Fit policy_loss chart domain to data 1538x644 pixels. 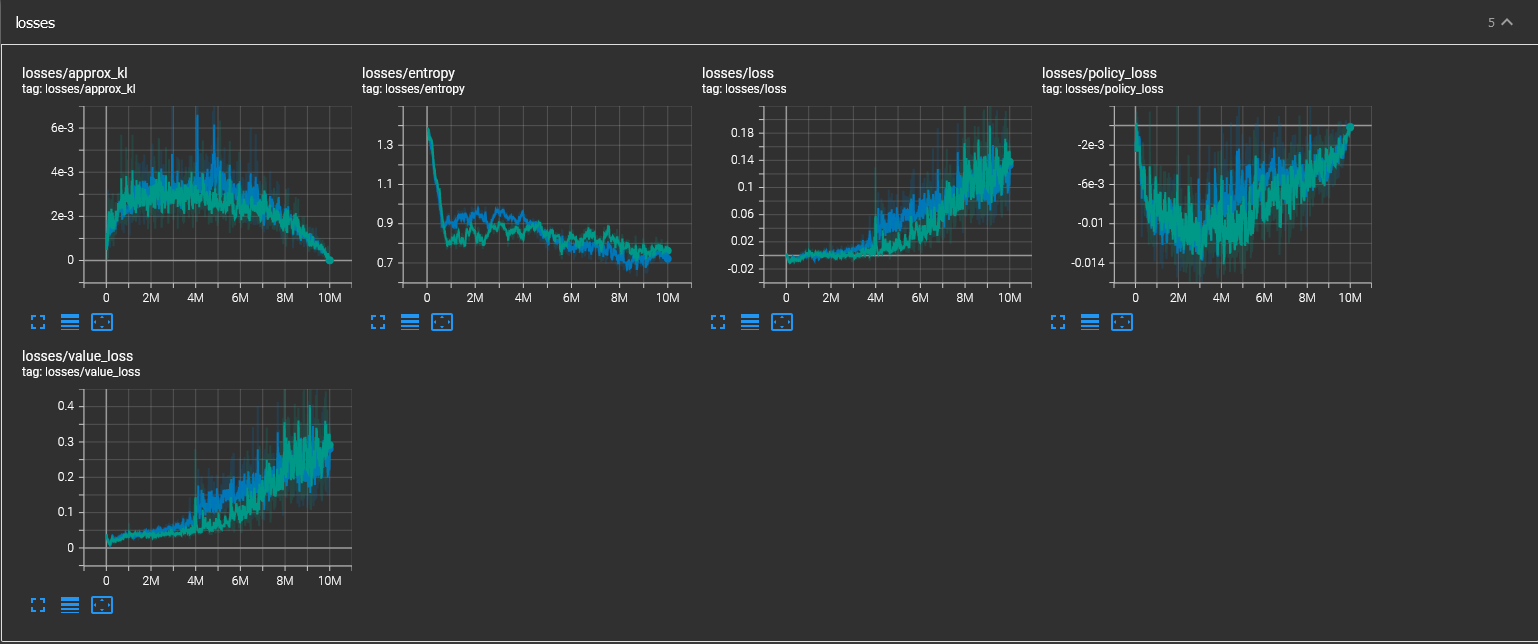(x=1122, y=322)
